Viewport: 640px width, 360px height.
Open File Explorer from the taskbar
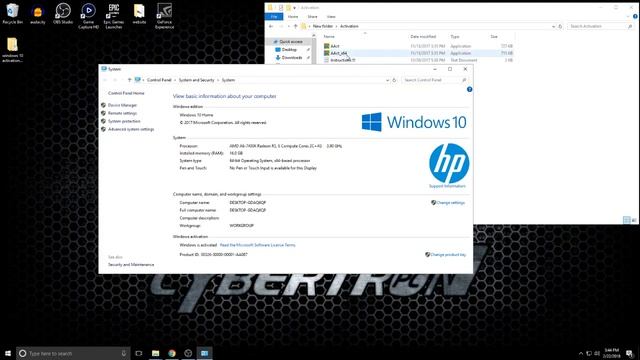pos(156,353)
